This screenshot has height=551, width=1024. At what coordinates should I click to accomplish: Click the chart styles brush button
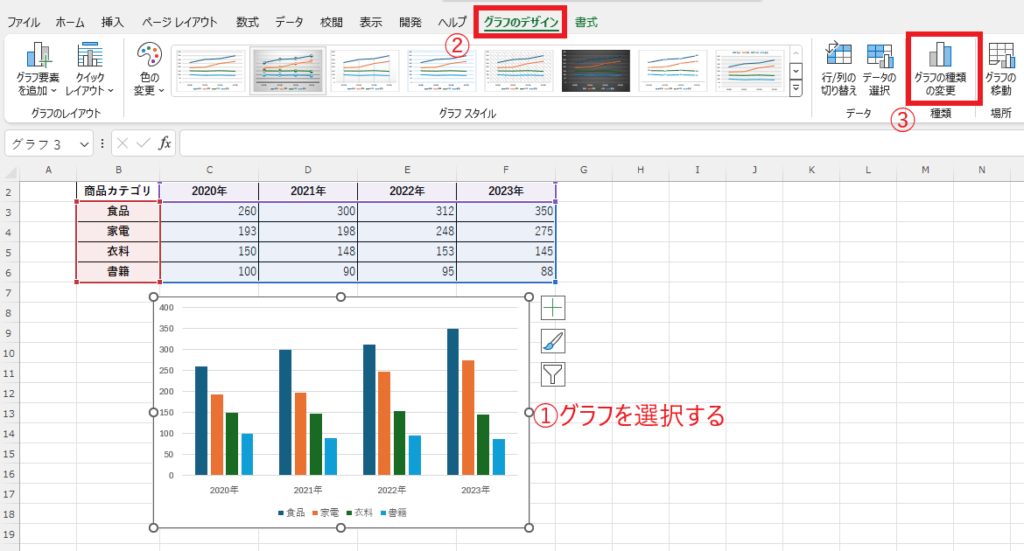[553, 341]
